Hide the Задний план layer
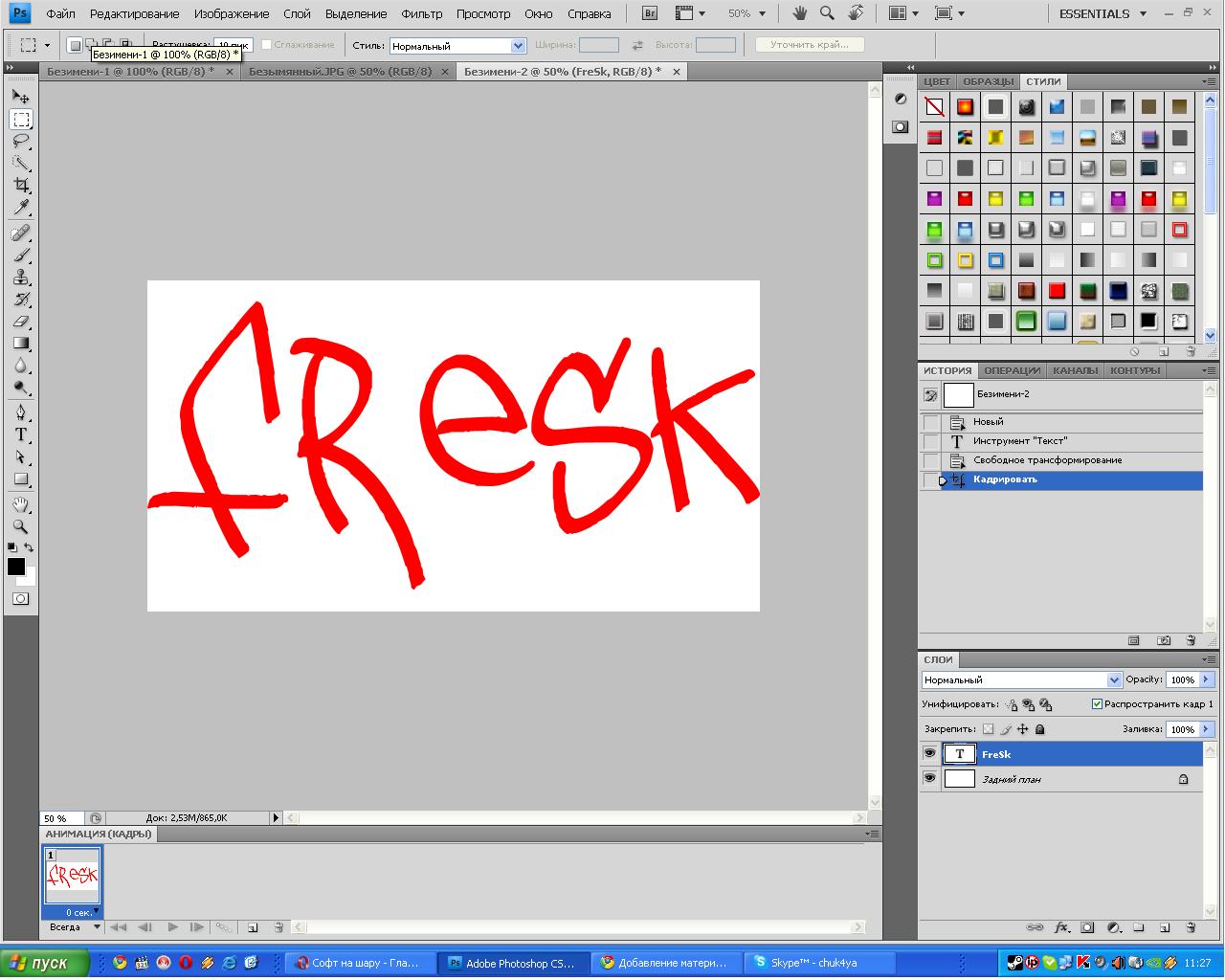Viewport: 1225px width, 980px height. (x=929, y=779)
